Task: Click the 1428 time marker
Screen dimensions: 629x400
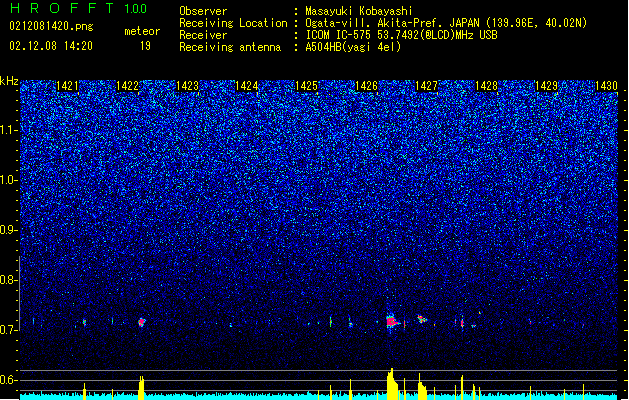Action: point(486,86)
